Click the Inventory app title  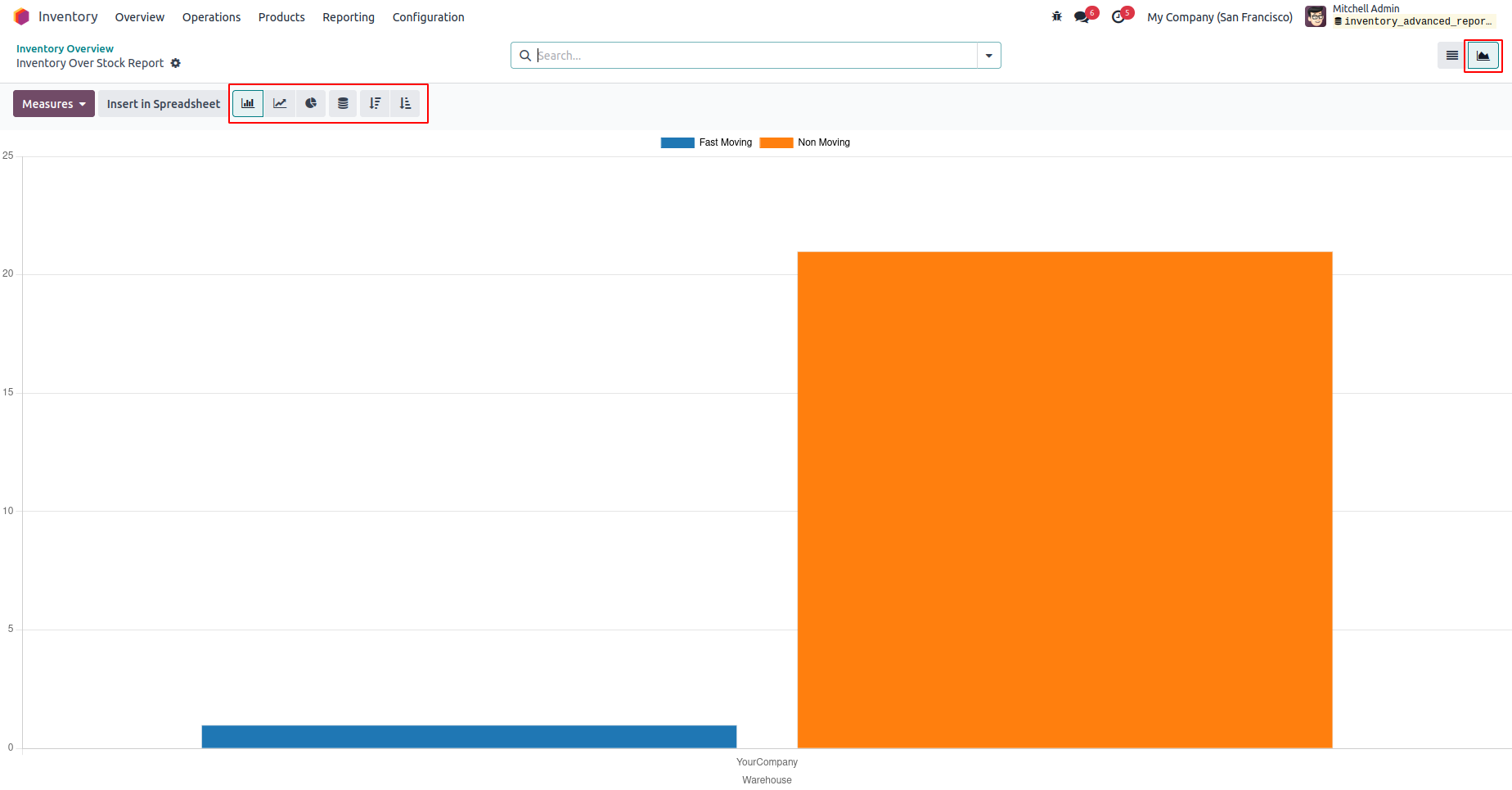68,16
